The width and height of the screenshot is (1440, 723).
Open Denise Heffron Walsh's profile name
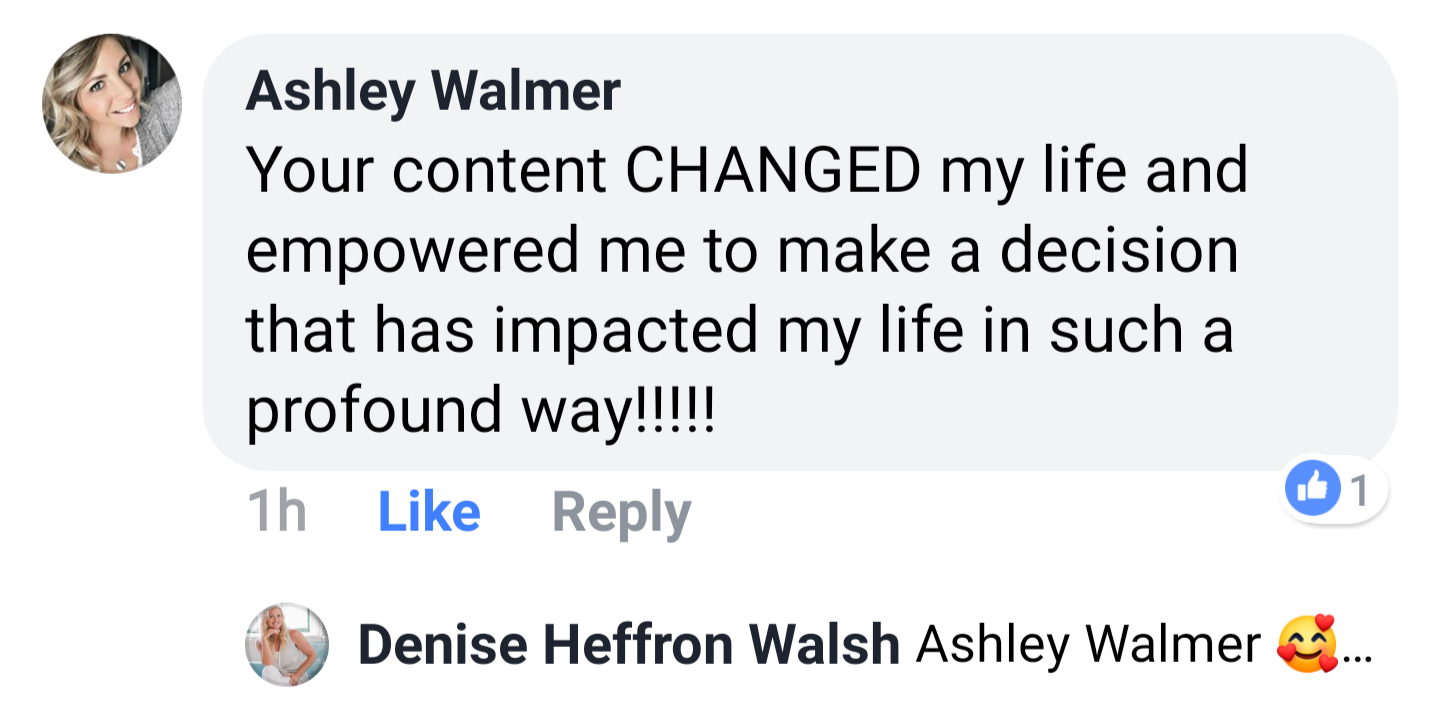coord(629,645)
